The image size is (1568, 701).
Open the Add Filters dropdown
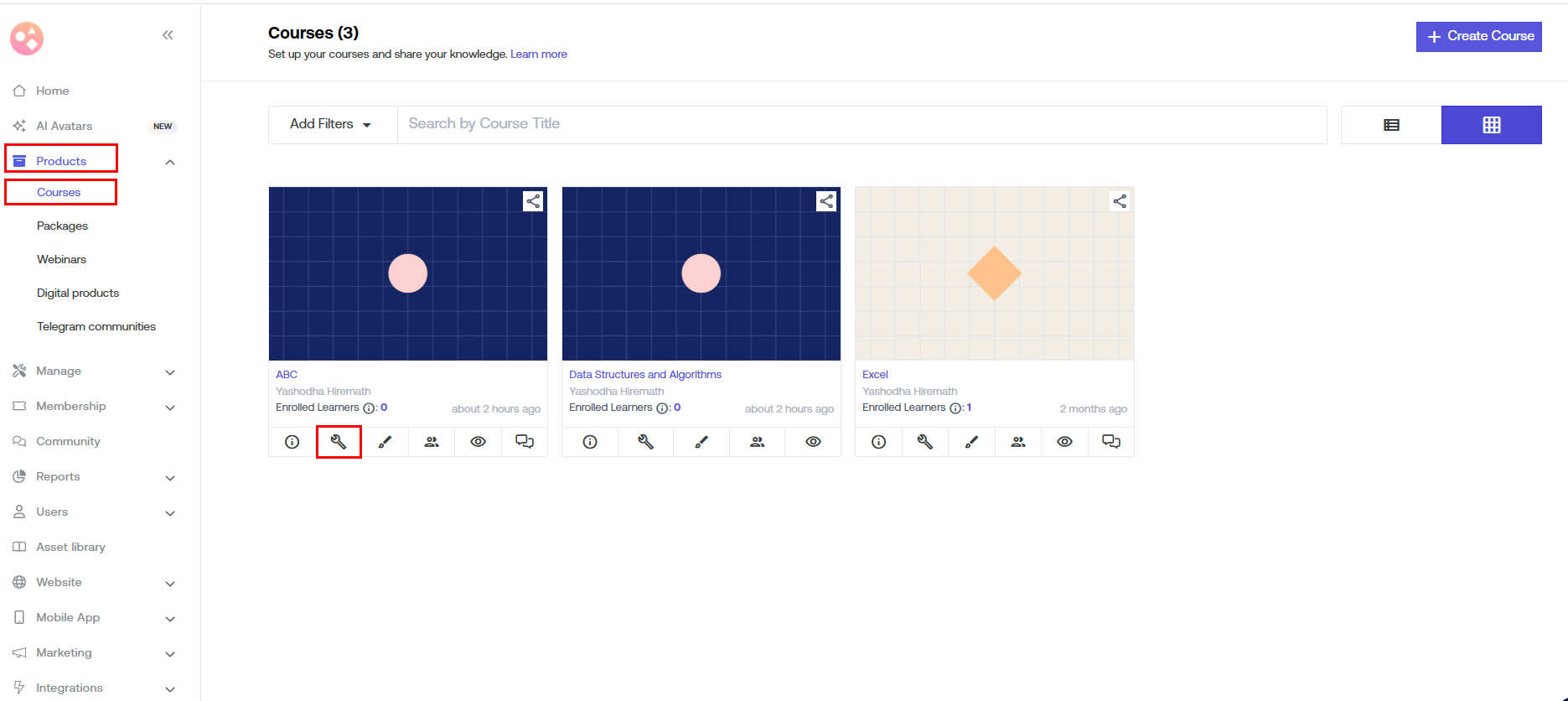pos(331,124)
